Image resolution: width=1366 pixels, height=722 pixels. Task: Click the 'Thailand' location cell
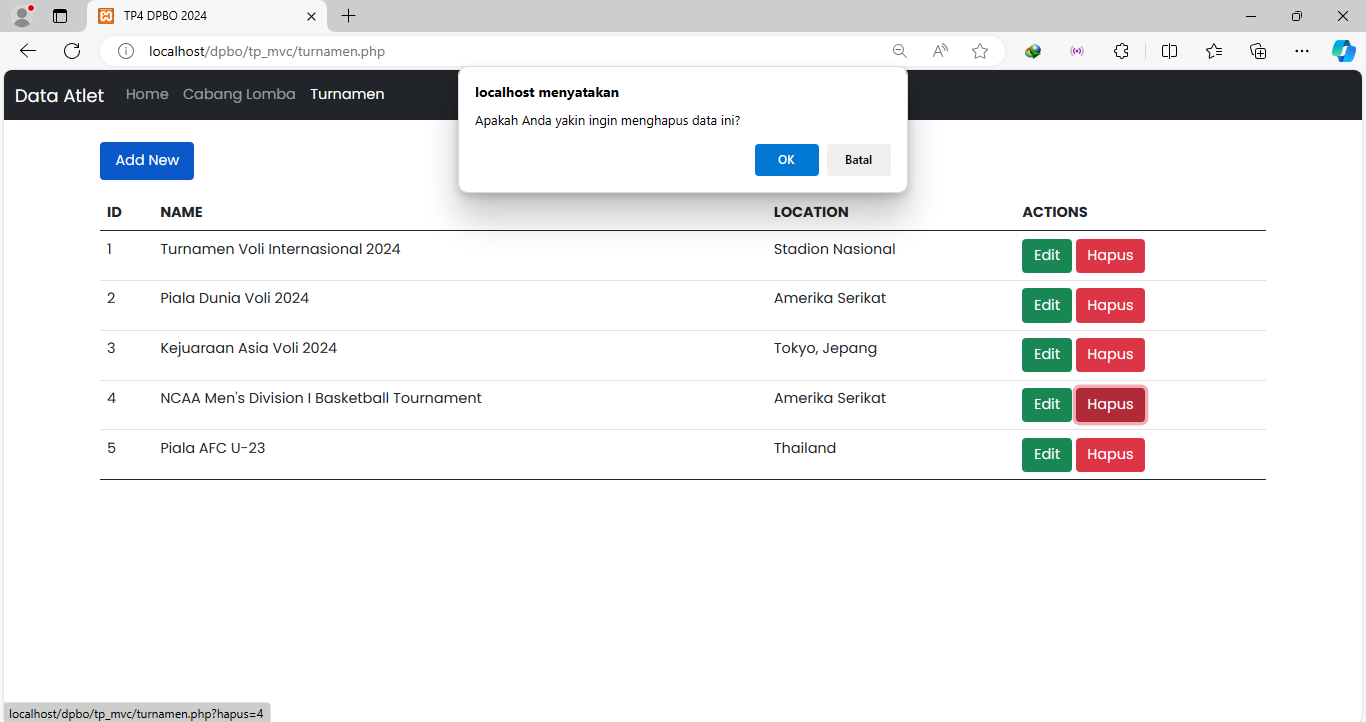pos(805,448)
